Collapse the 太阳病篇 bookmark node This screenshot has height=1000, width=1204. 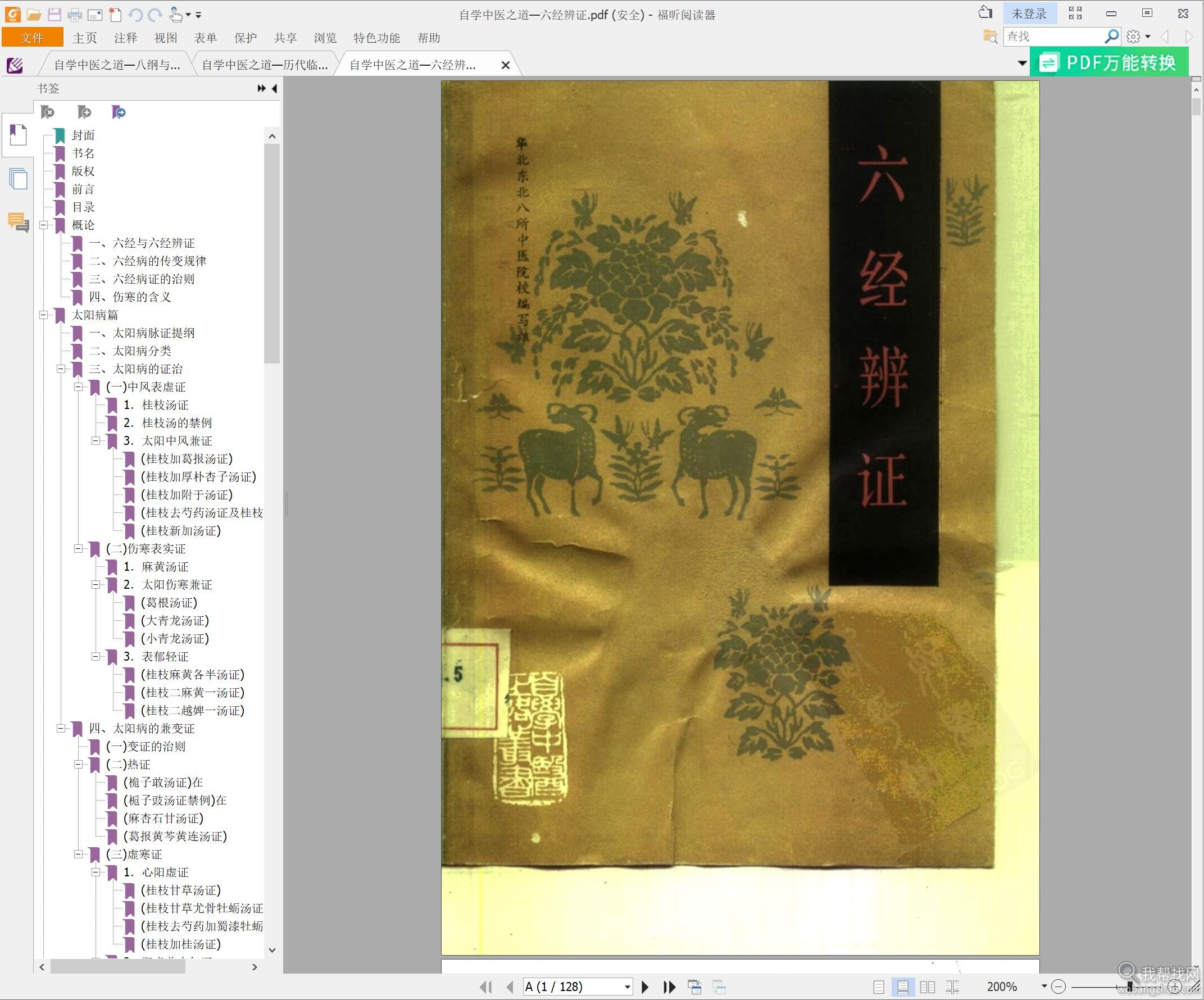click(x=44, y=315)
